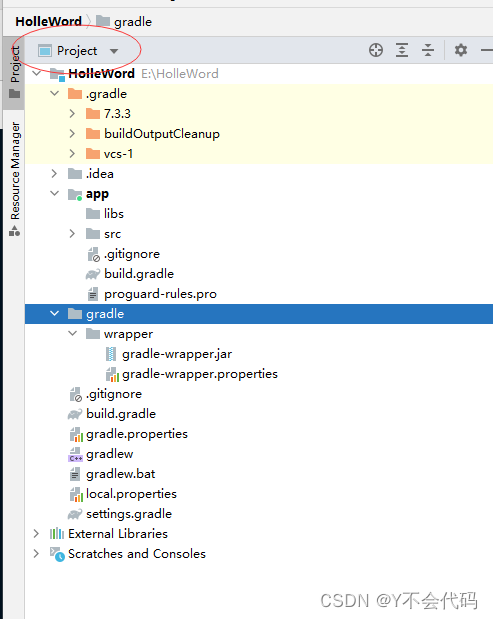The image size is (493, 619).
Task: Expand the src folder
Action: (72, 234)
